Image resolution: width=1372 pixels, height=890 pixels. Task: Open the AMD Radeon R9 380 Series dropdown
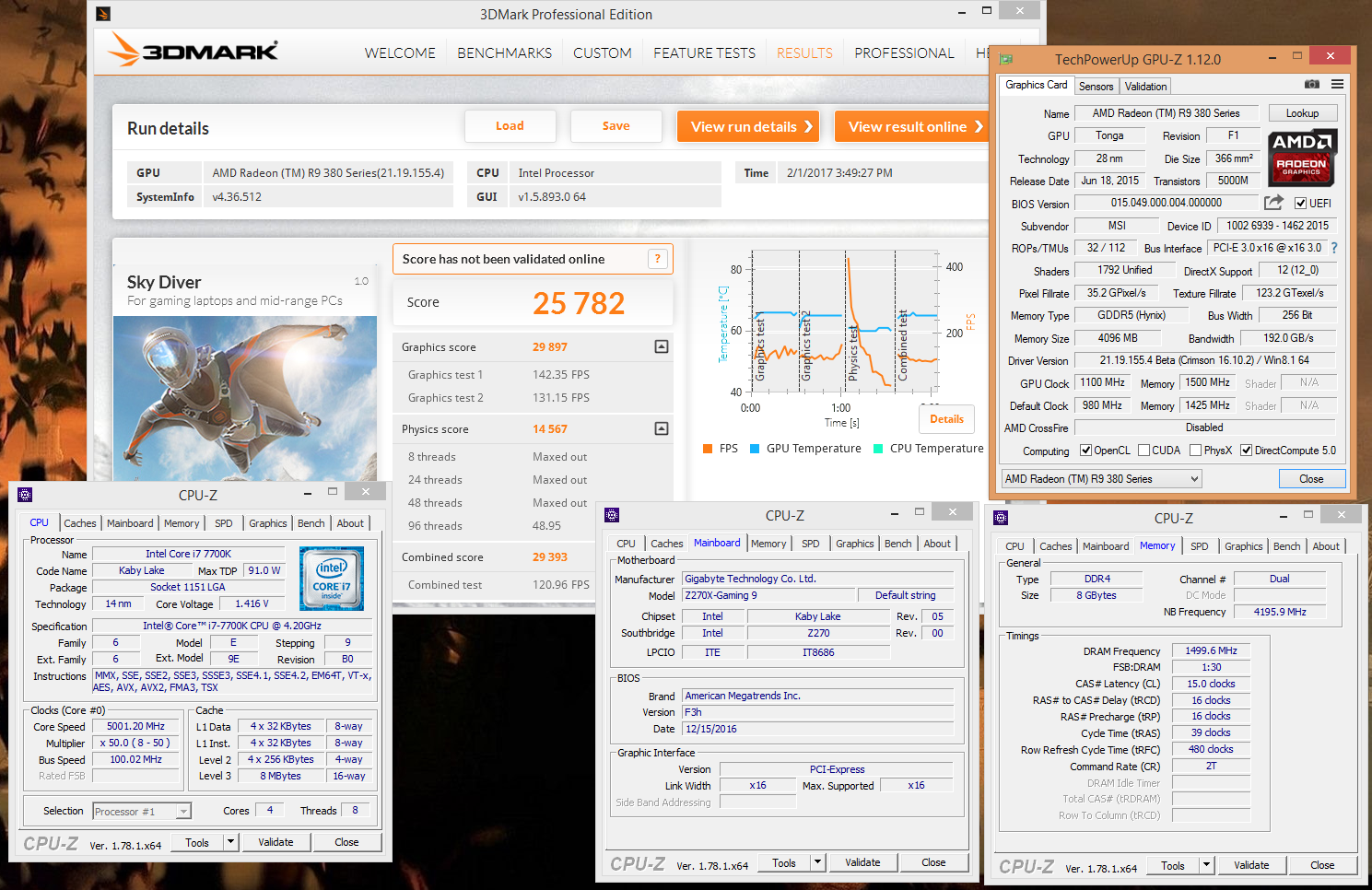click(1102, 479)
